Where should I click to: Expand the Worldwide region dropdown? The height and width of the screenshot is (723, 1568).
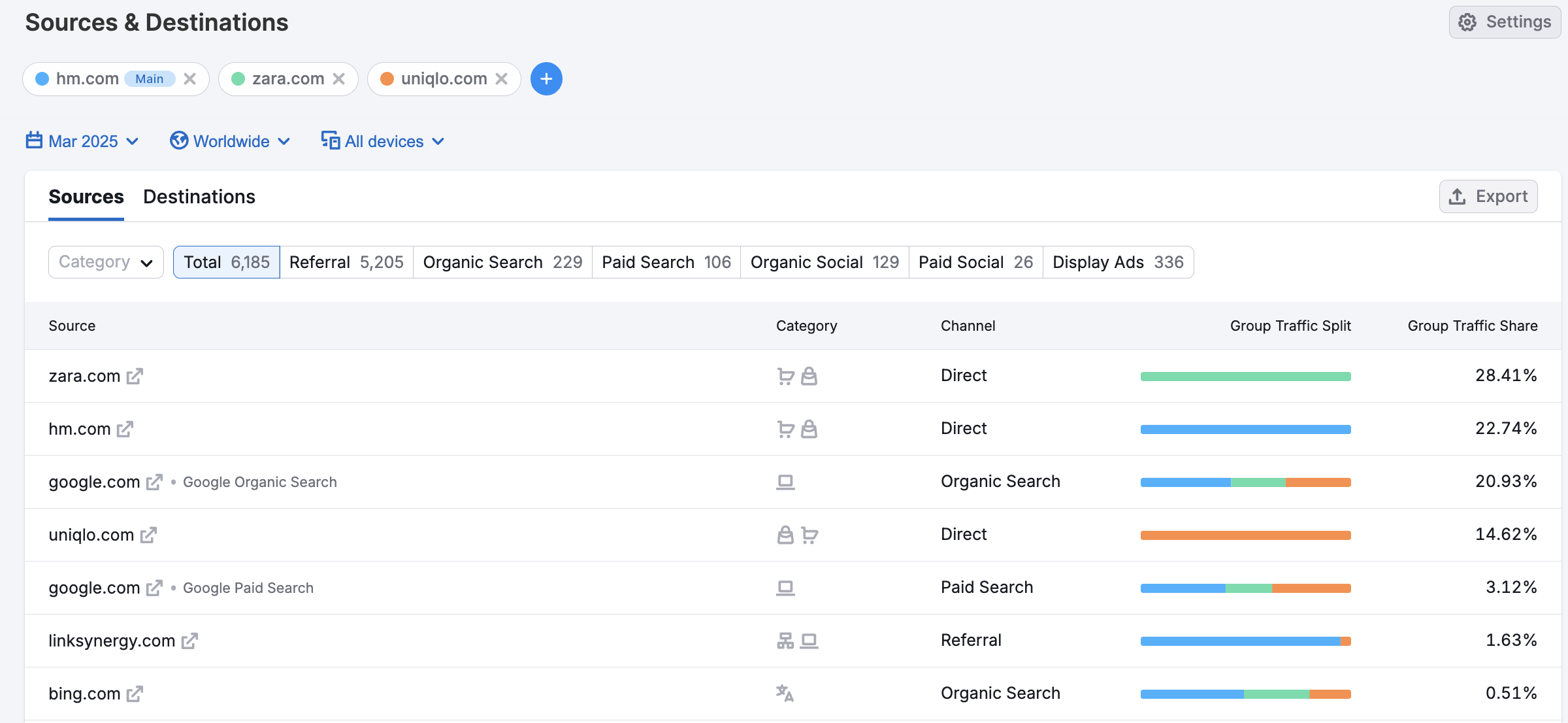[x=230, y=141]
